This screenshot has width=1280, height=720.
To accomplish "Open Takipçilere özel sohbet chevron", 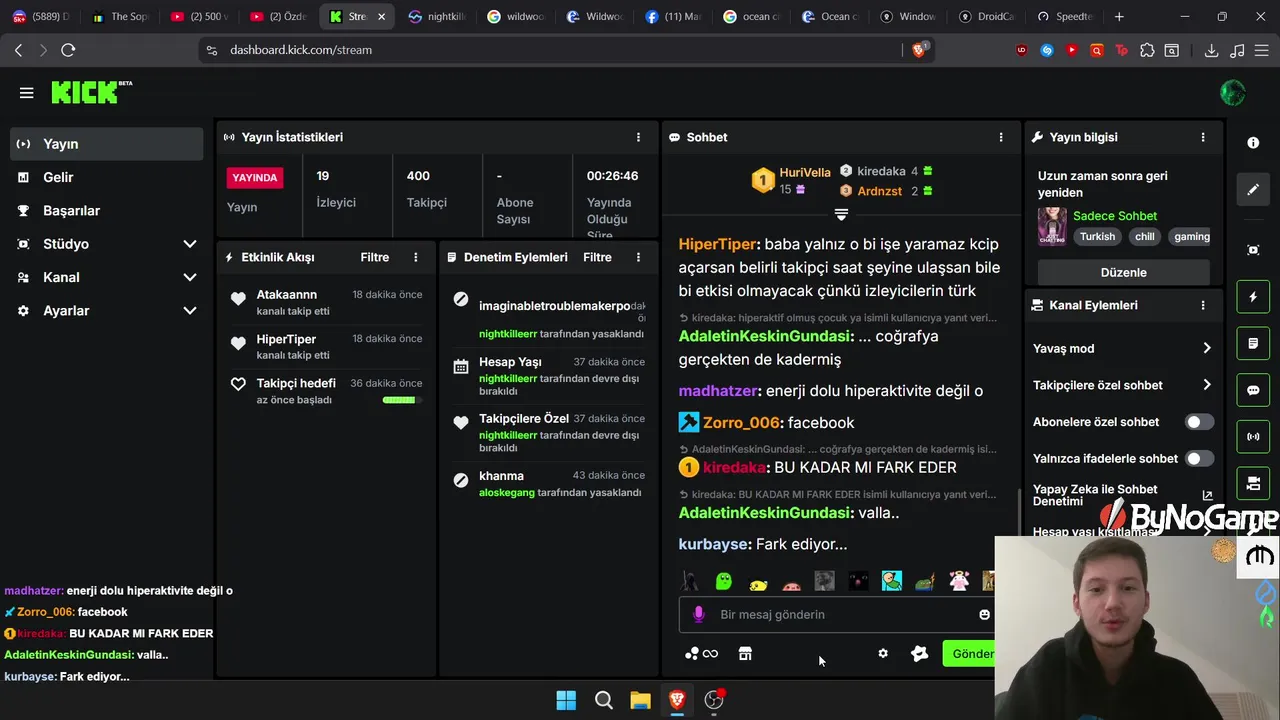I will tap(1207, 385).
